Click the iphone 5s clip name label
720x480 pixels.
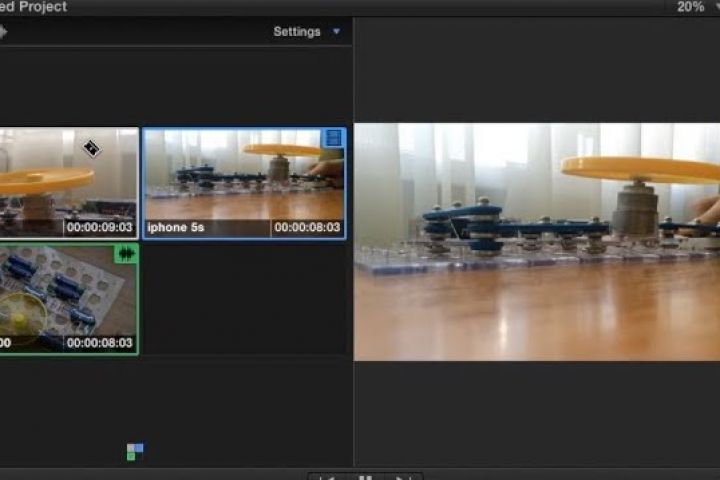coord(176,227)
